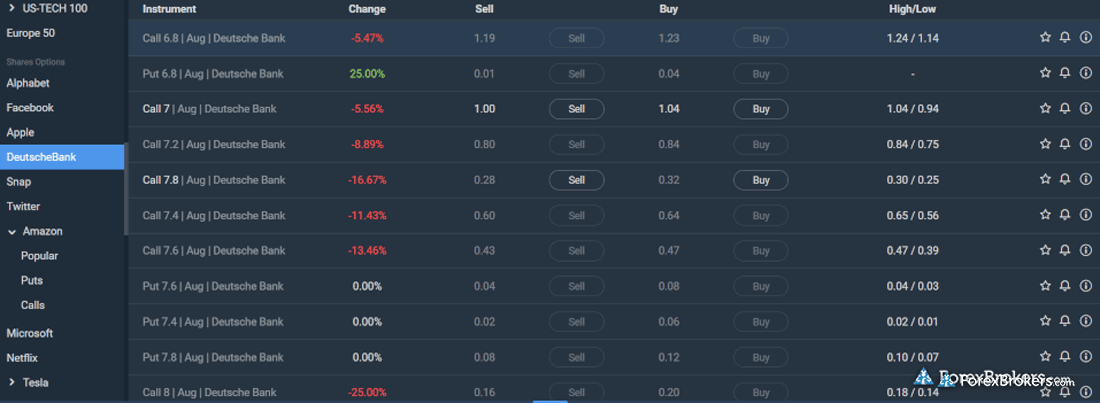Click bell icon on Call 7.8 row
The height and width of the screenshot is (403, 1100).
click(x=1065, y=180)
